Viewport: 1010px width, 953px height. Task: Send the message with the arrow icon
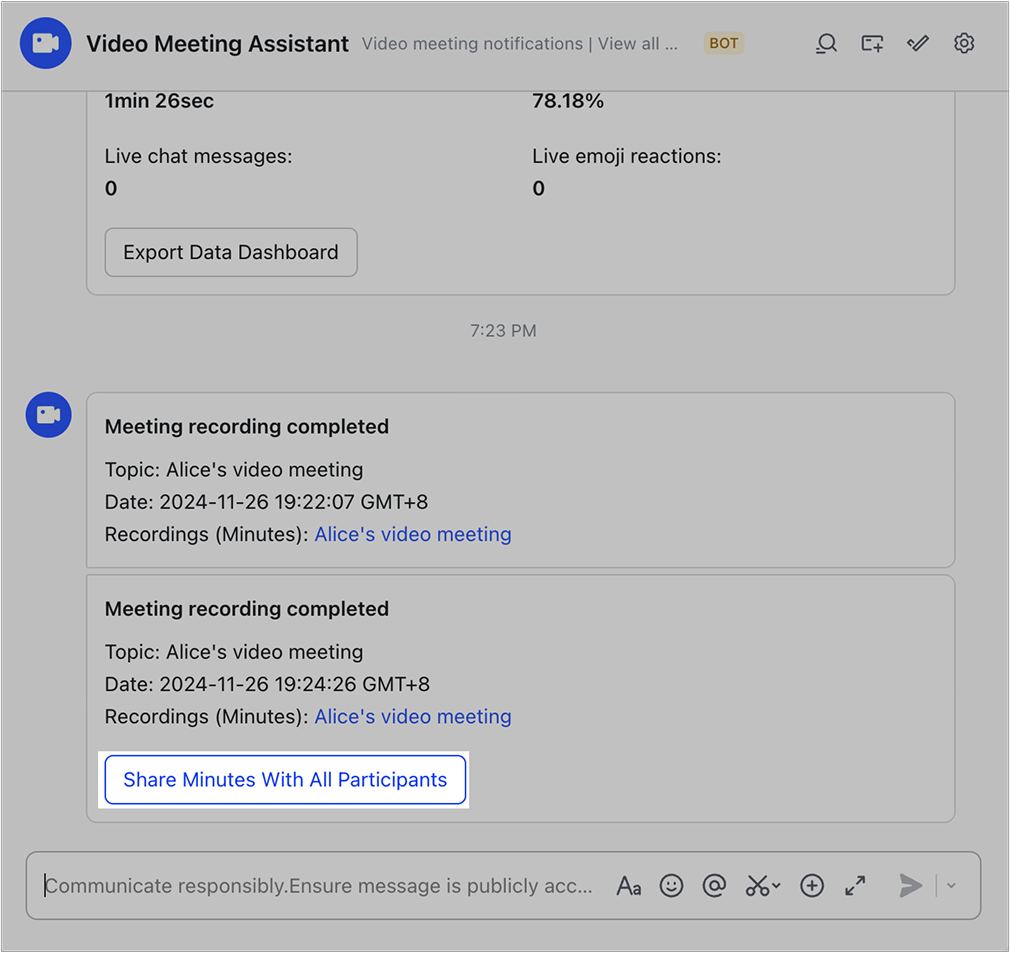(909, 886)
